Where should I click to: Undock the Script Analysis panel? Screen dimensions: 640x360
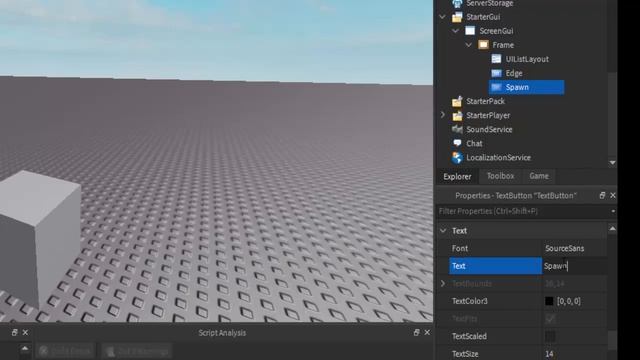[x=416, y=333]
